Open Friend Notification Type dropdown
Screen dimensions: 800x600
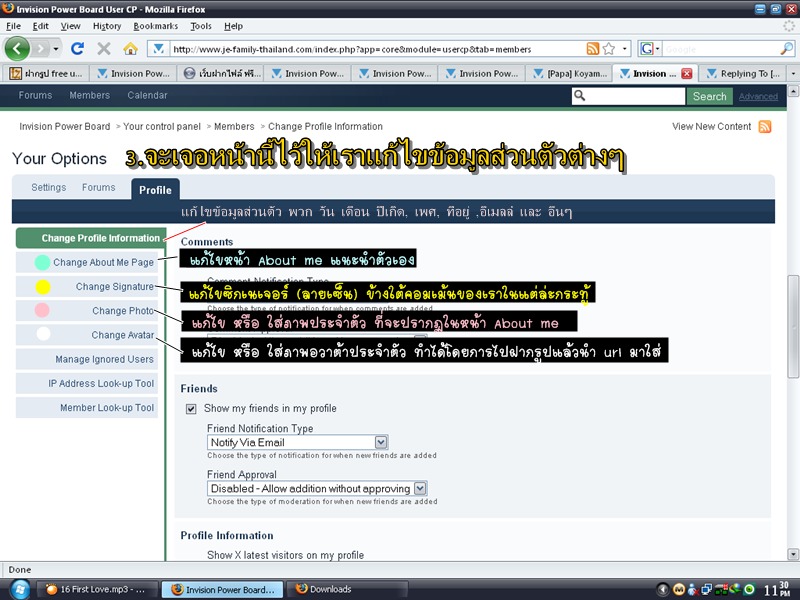[x=297, y=442]
